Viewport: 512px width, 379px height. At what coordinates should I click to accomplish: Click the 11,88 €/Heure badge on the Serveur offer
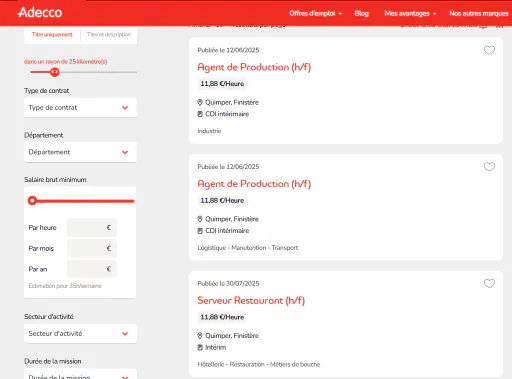[222, 317]
